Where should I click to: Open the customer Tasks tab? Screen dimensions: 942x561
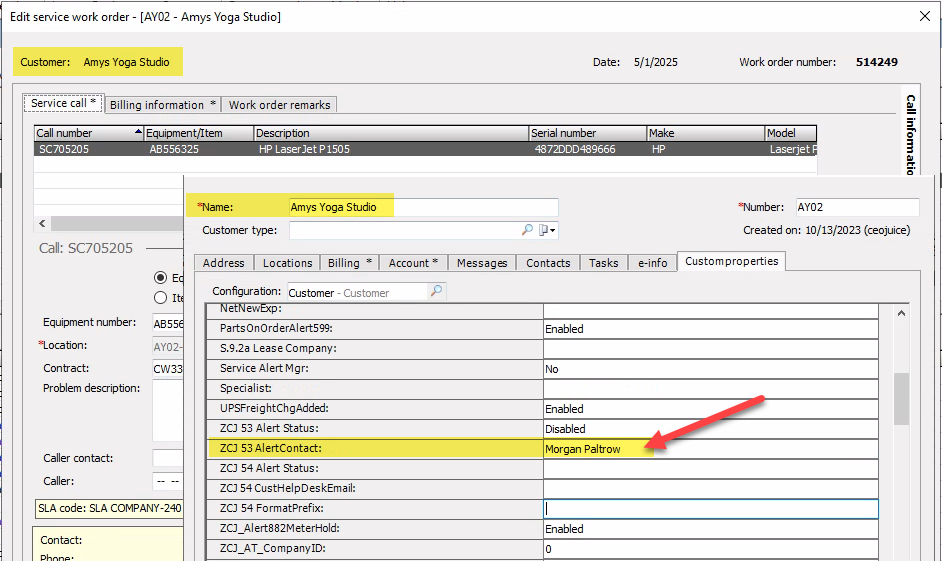point(603,262)
